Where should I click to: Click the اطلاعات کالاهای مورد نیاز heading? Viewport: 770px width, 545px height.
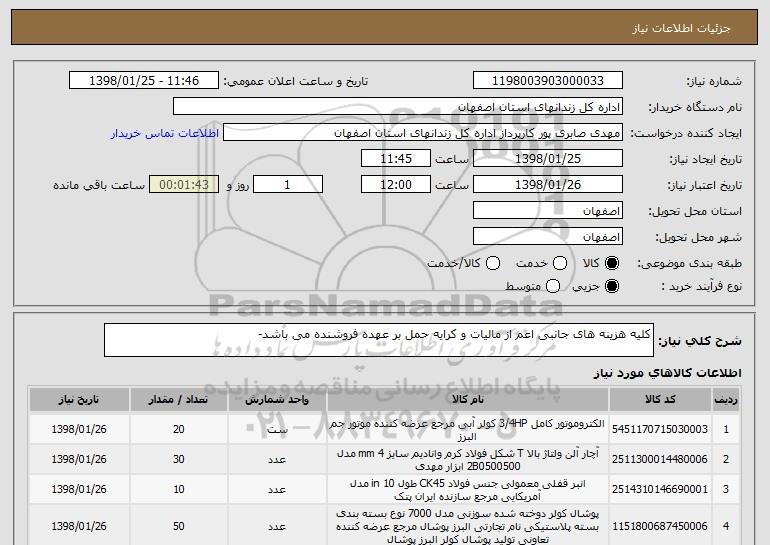(x=668, y=373)
